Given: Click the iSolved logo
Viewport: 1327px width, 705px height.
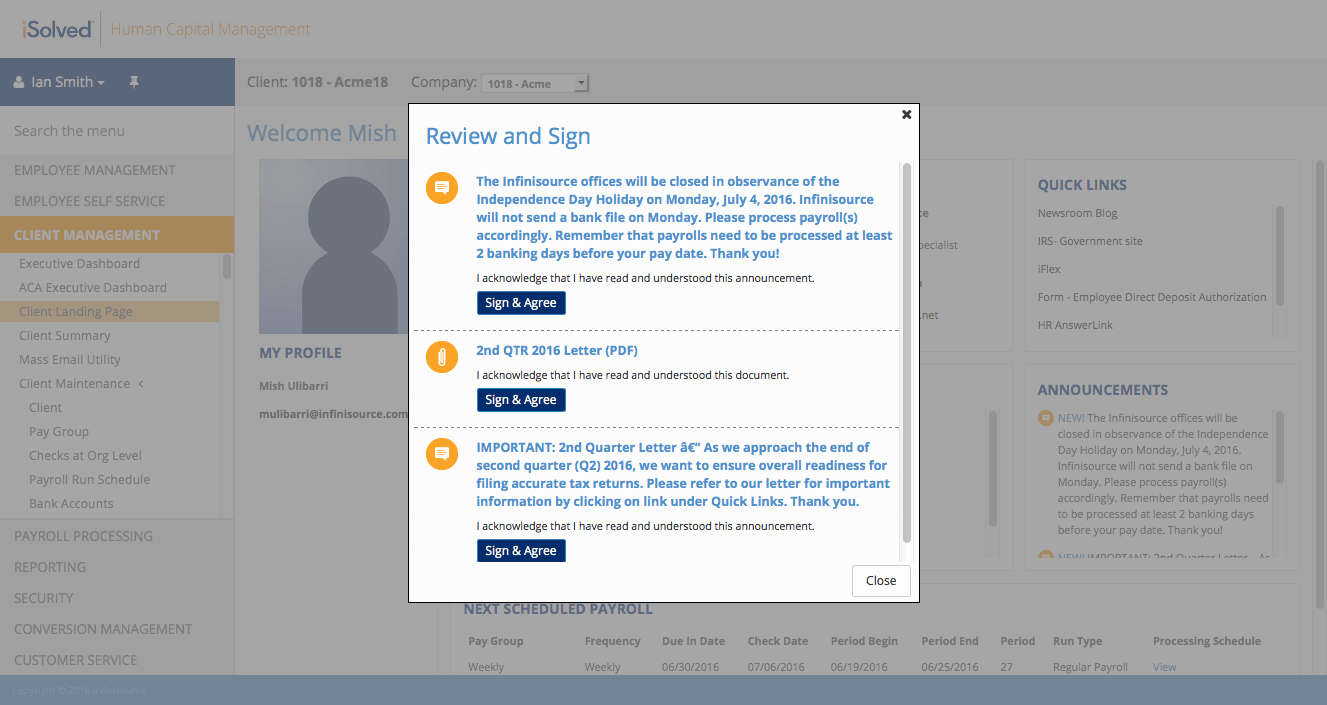Looking at the screenshot, I should (x=55, y=28).
